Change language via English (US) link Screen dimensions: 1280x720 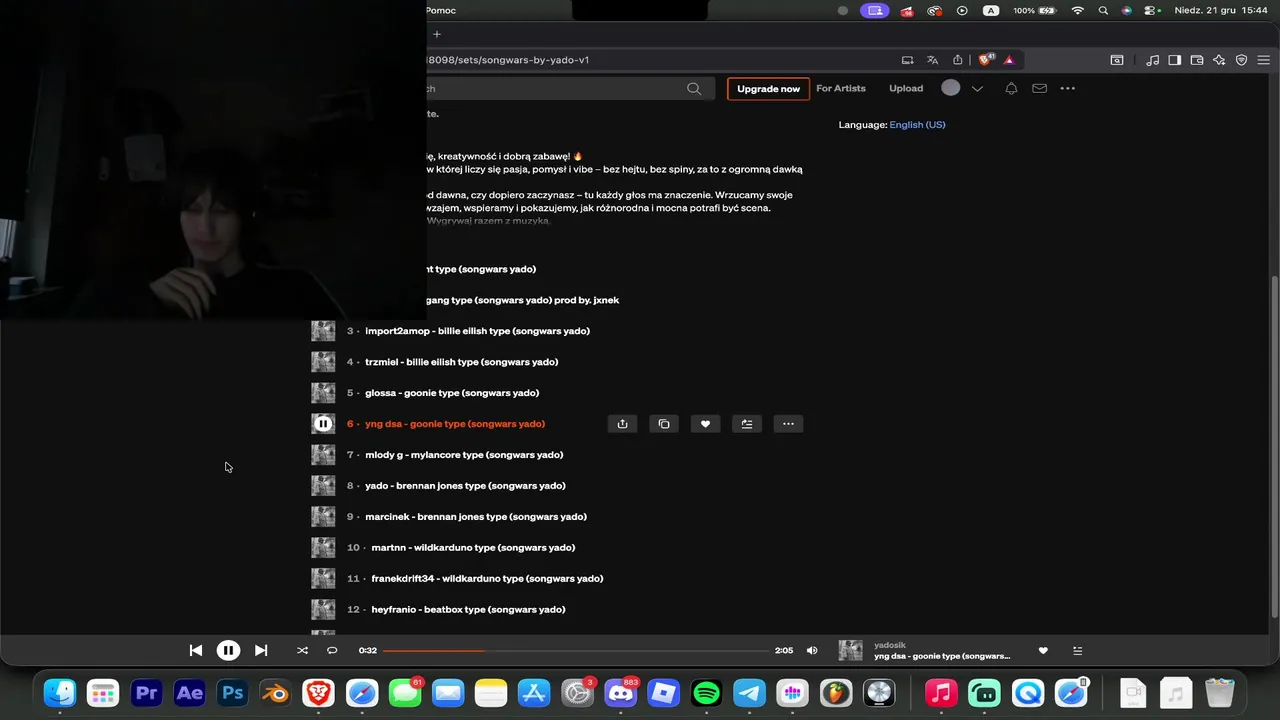(917, 125)
